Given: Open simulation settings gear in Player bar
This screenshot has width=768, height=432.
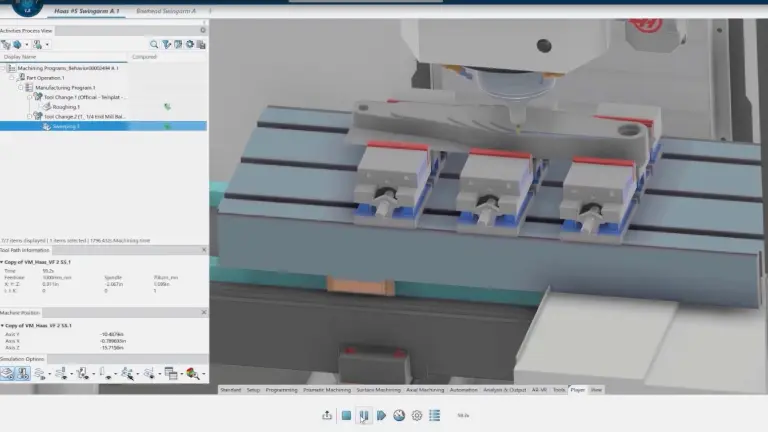Looking at the screenshot, I should [x=417, y=415].
